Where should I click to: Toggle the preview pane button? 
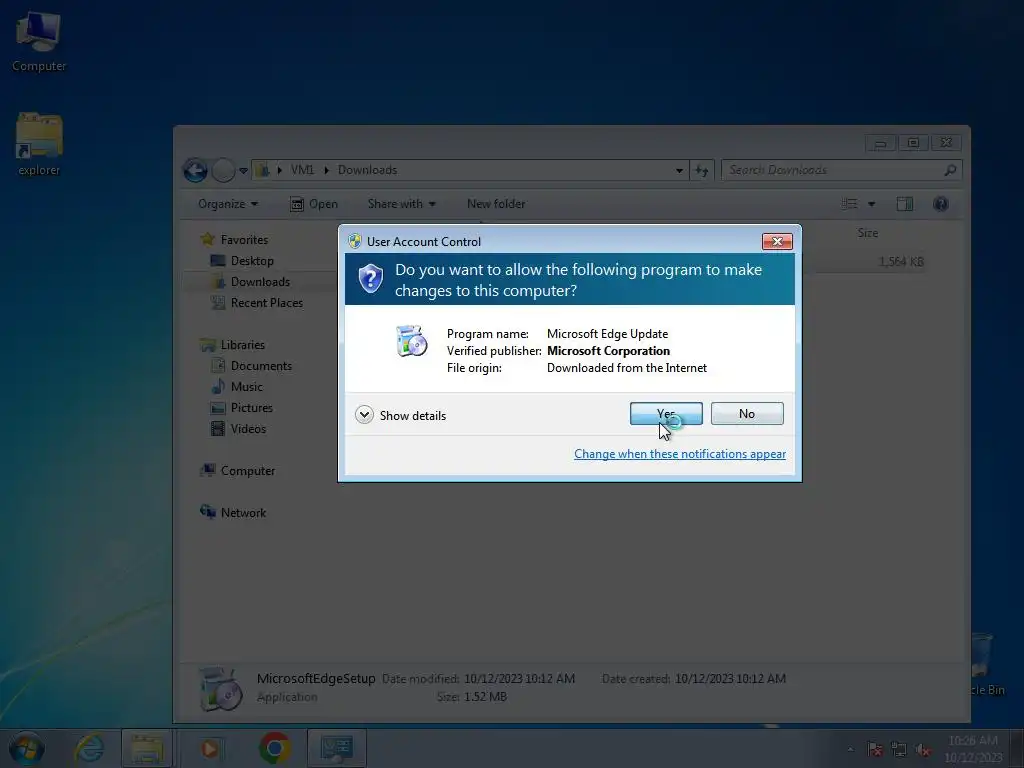pos(904,204)
